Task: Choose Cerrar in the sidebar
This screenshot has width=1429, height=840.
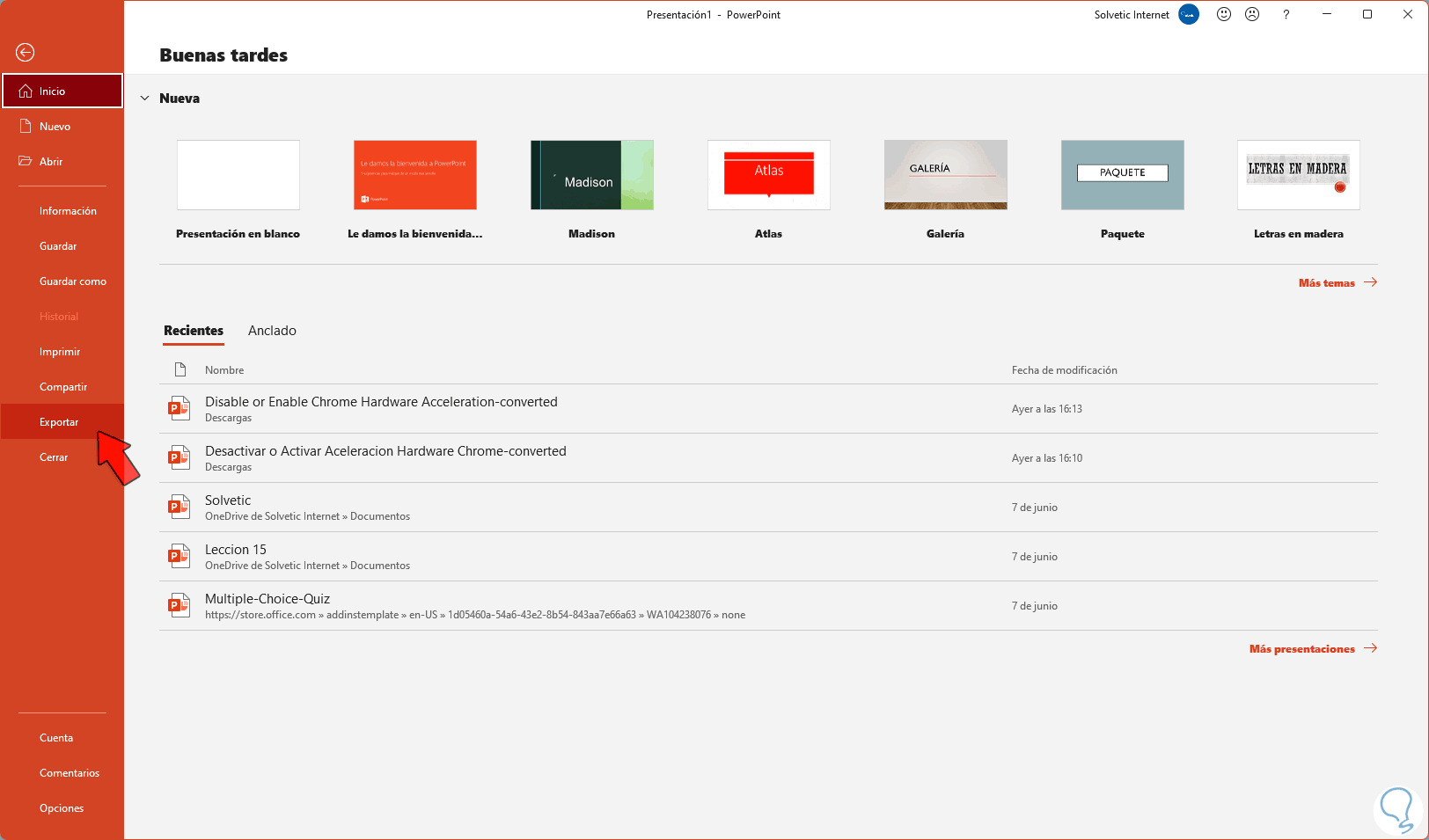Action: coord(62,457)
